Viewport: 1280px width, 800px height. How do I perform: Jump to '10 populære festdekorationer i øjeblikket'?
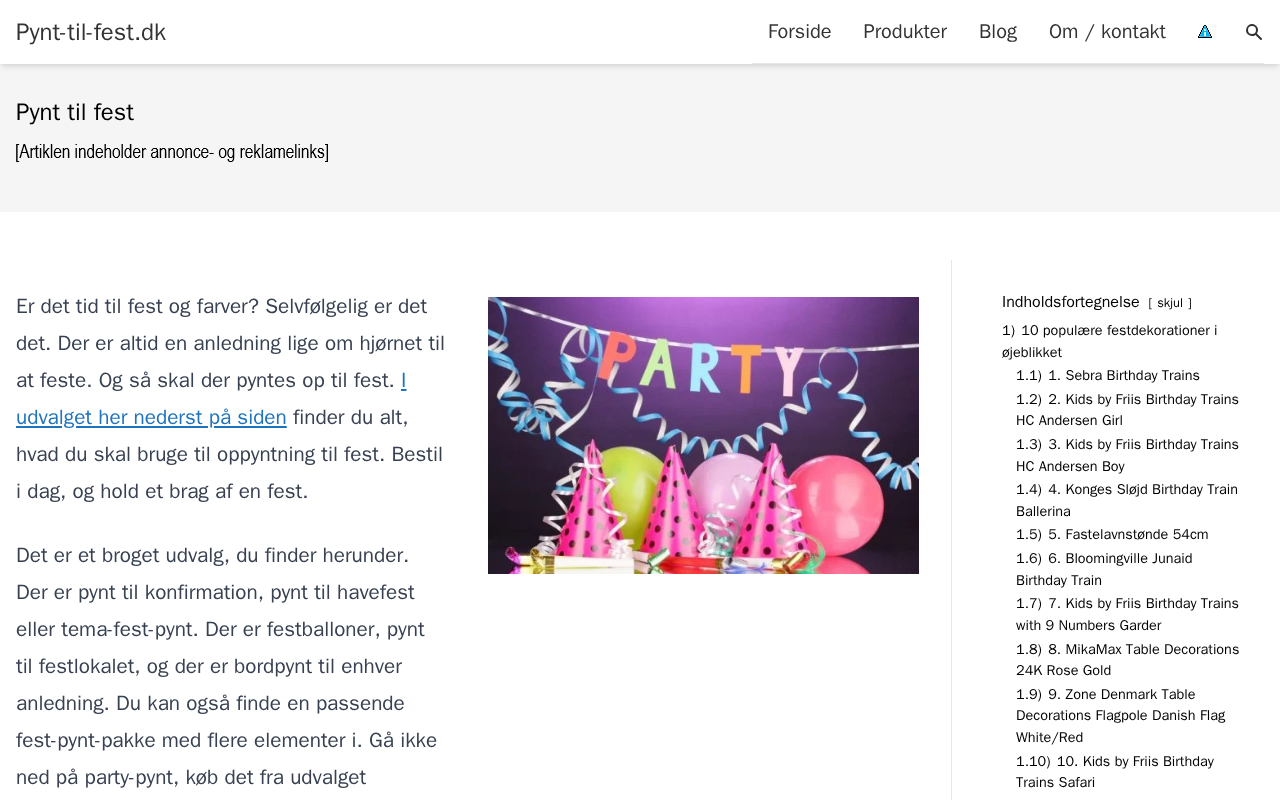[1109, 341]
